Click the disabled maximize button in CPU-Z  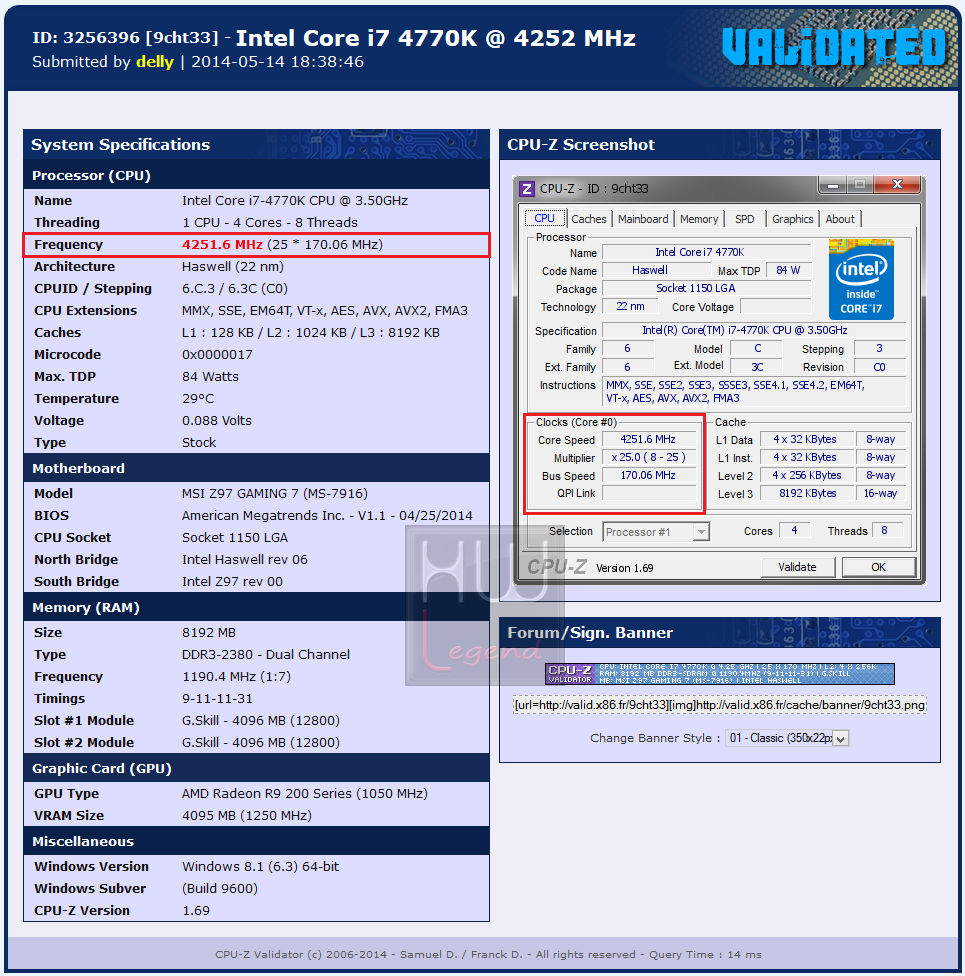pos(860,184)
